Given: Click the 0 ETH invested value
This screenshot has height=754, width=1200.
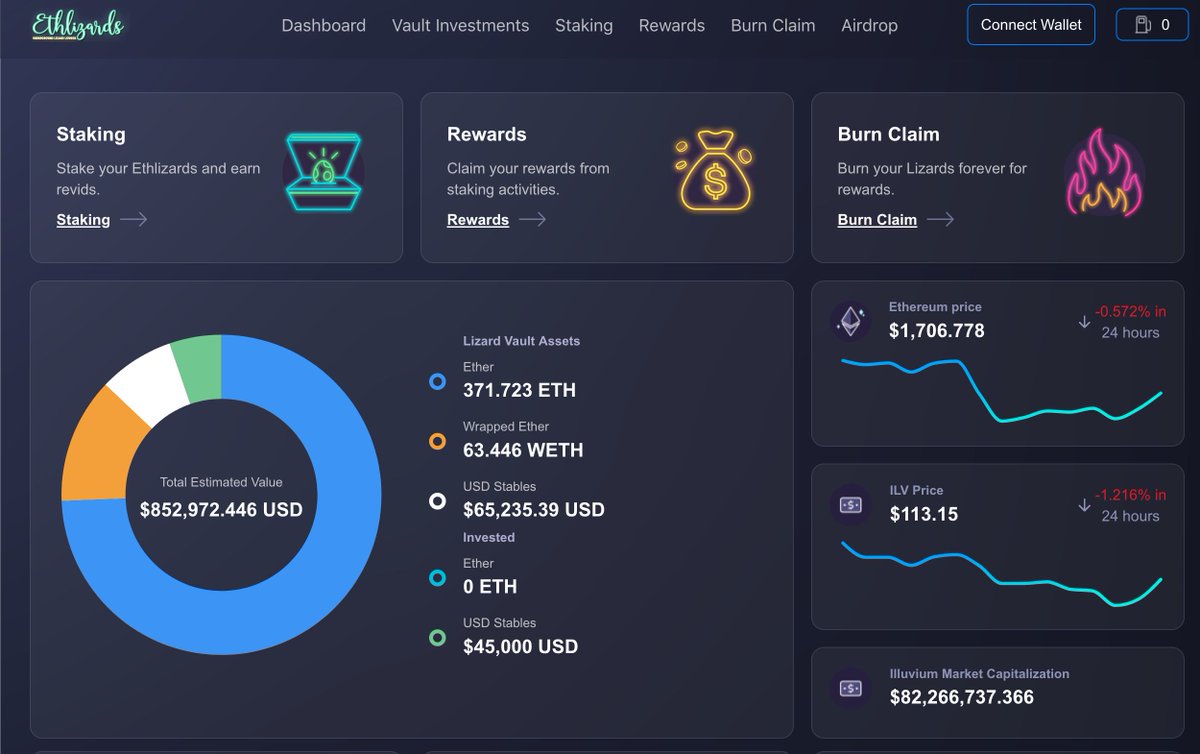Looking at the screenshot, I should pyautogui.click(x=490, y=586).
